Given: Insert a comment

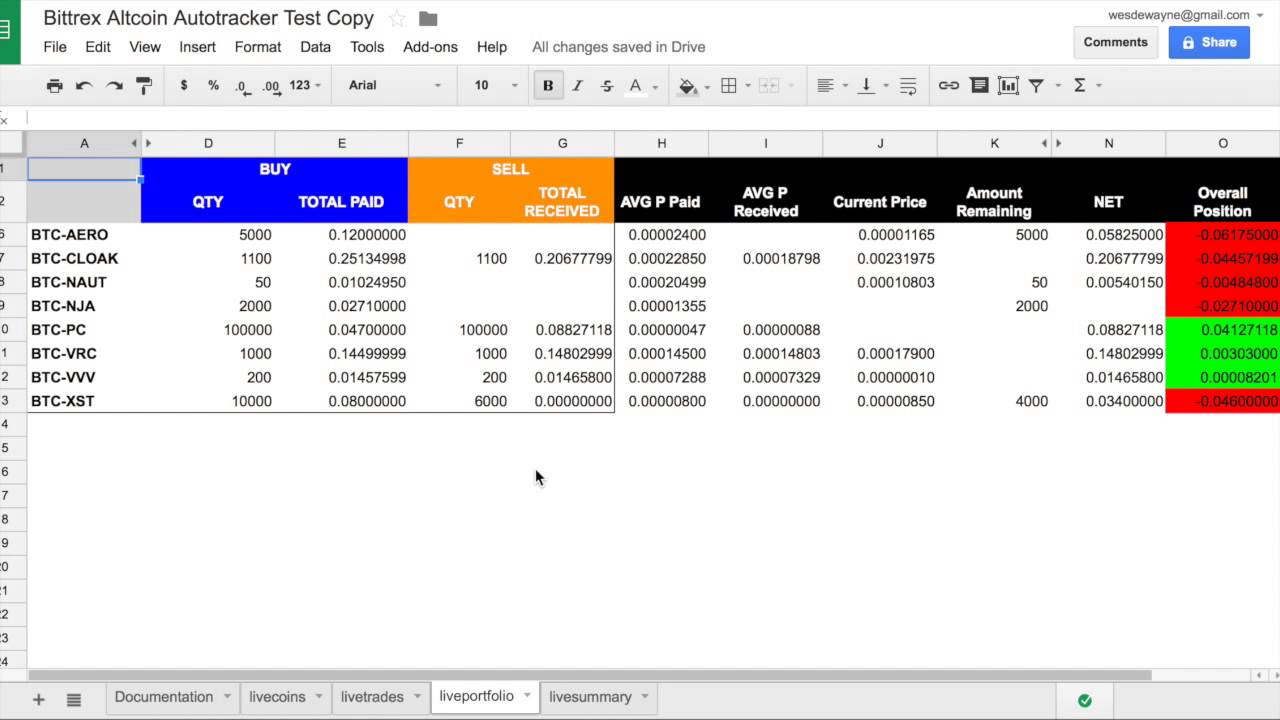Looking at the screenshot, I should click(x=979, y=86).
